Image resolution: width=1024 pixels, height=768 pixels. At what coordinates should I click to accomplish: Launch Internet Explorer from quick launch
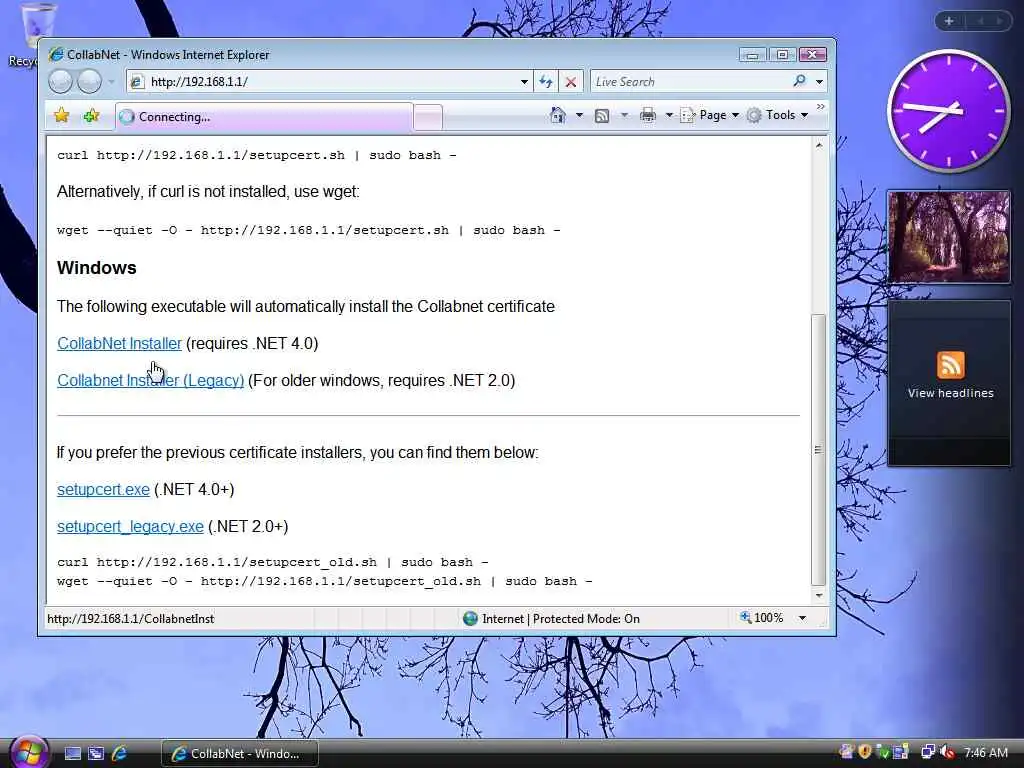(120, 754)
